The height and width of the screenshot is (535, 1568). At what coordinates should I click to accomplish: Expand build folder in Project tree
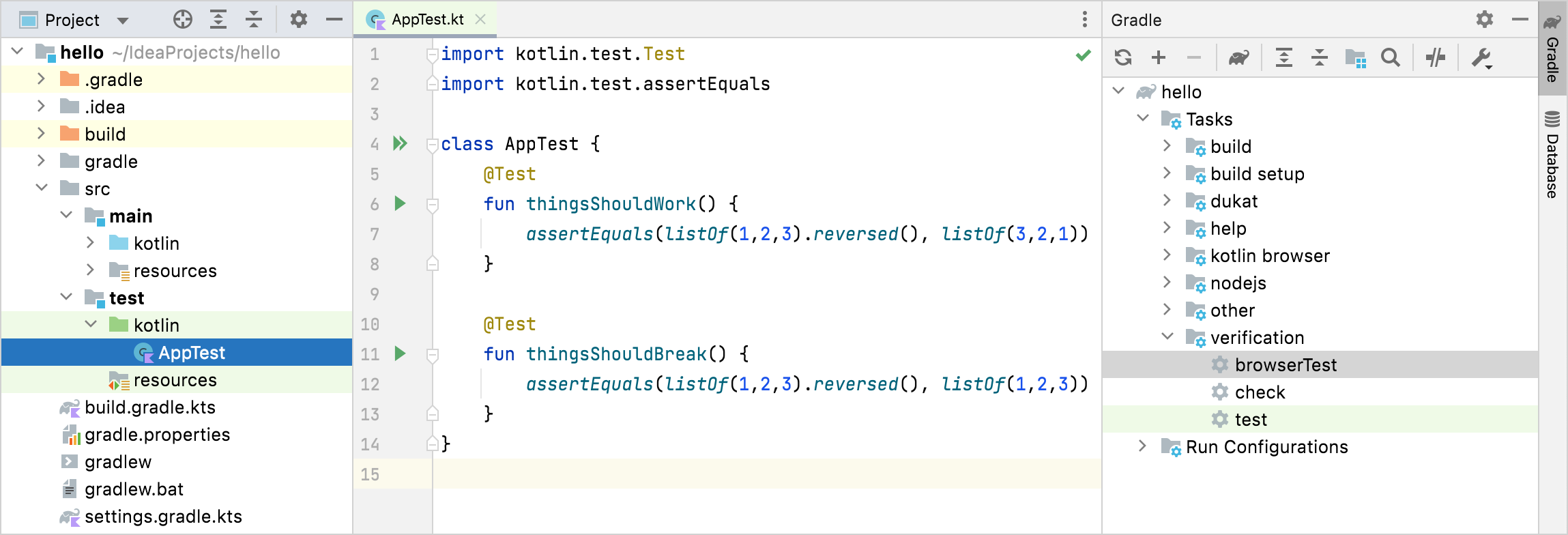(41, 133)
